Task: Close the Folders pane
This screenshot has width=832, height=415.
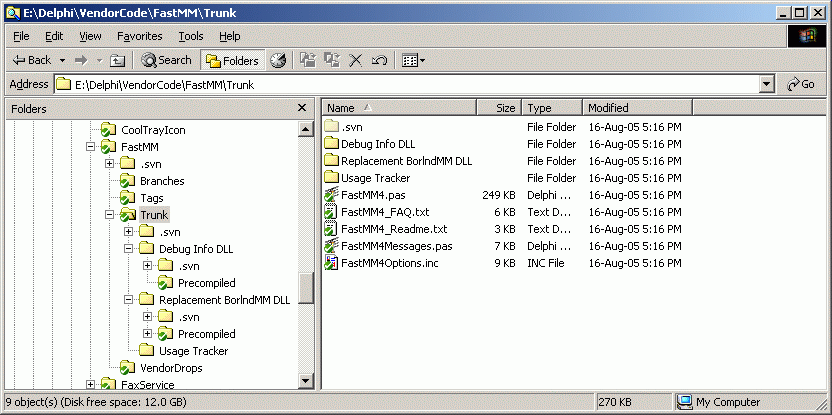Action: coord(302,108)
